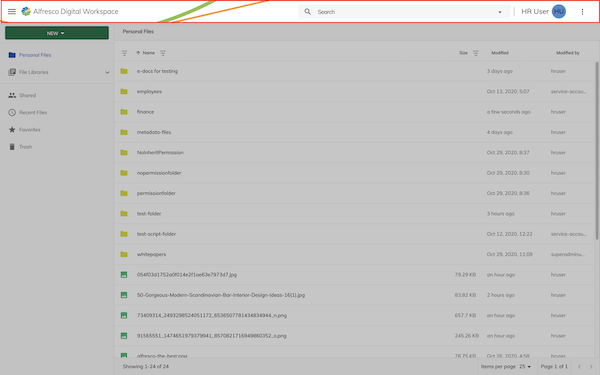This screenshot has width=600, height=375.
Task: Click the Trash bin icon
Action: click(12, 147)
